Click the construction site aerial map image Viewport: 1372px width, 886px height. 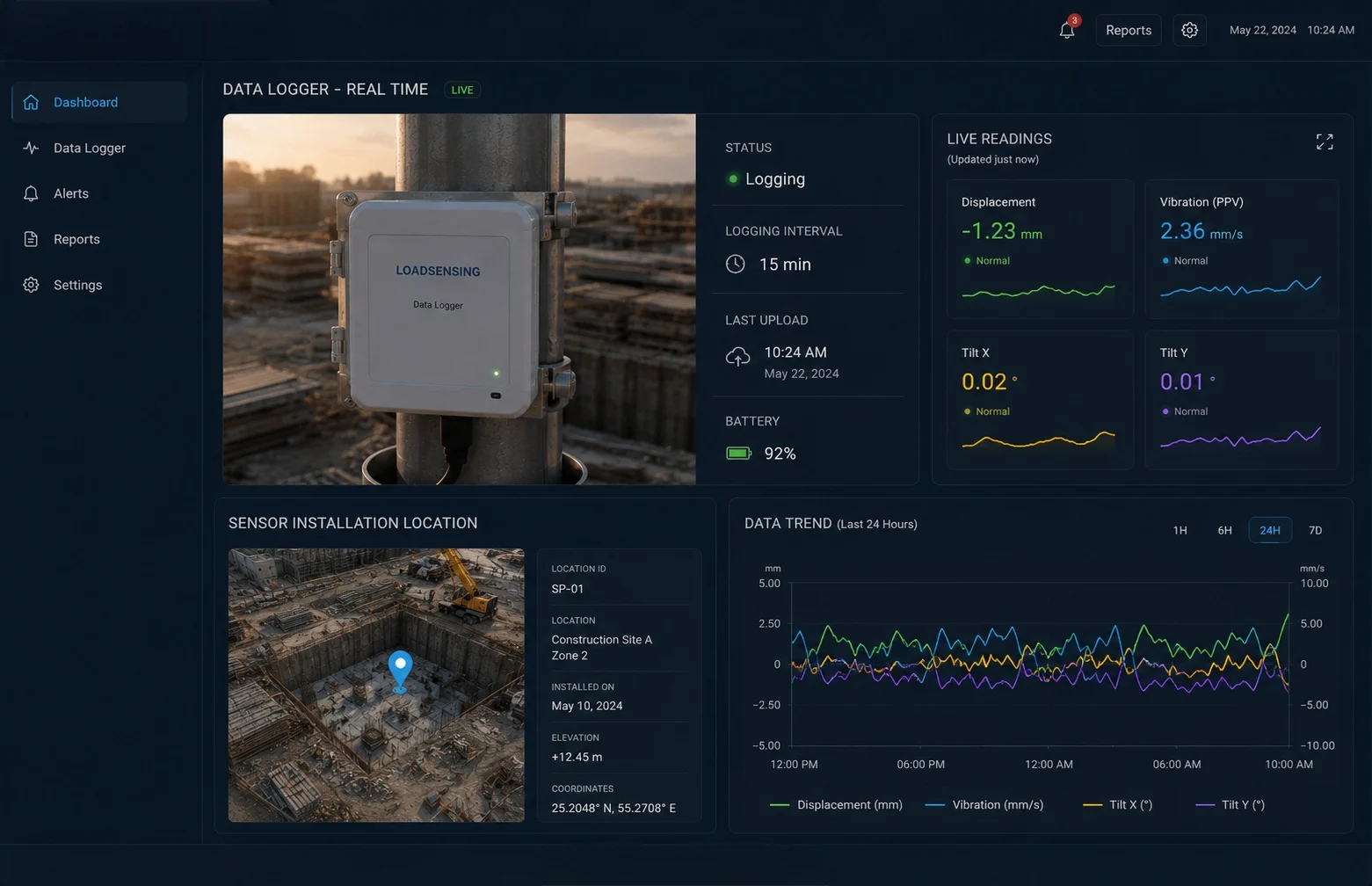(x=376, y=686)
